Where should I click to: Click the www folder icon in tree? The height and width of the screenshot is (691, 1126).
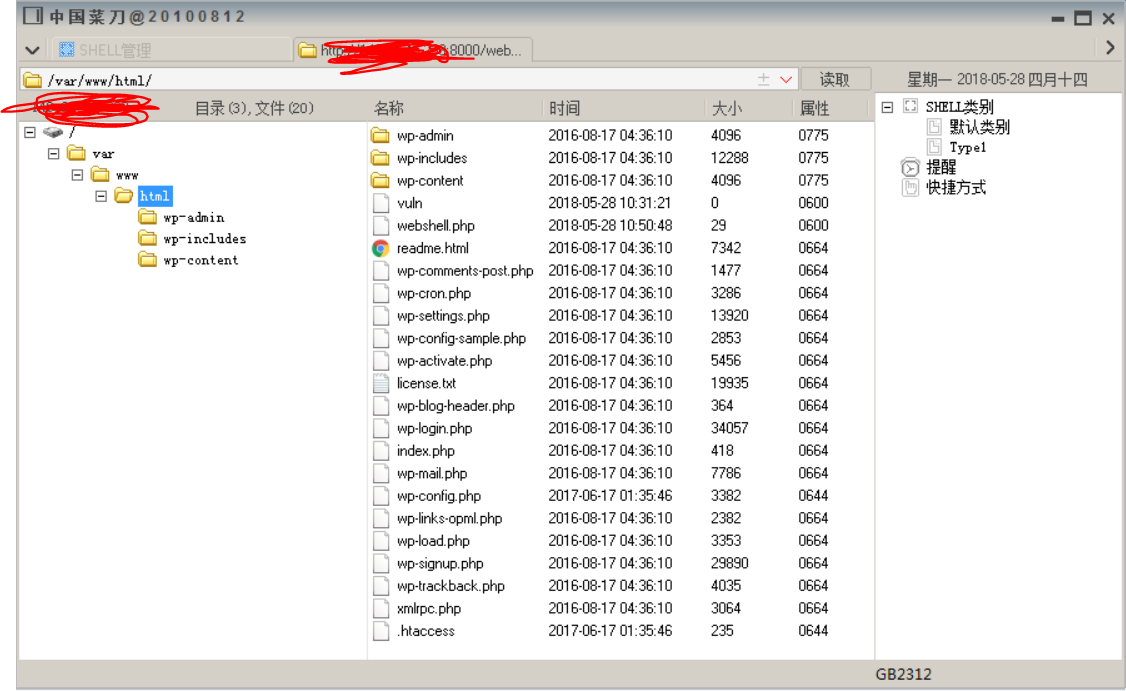pos(100,175)
